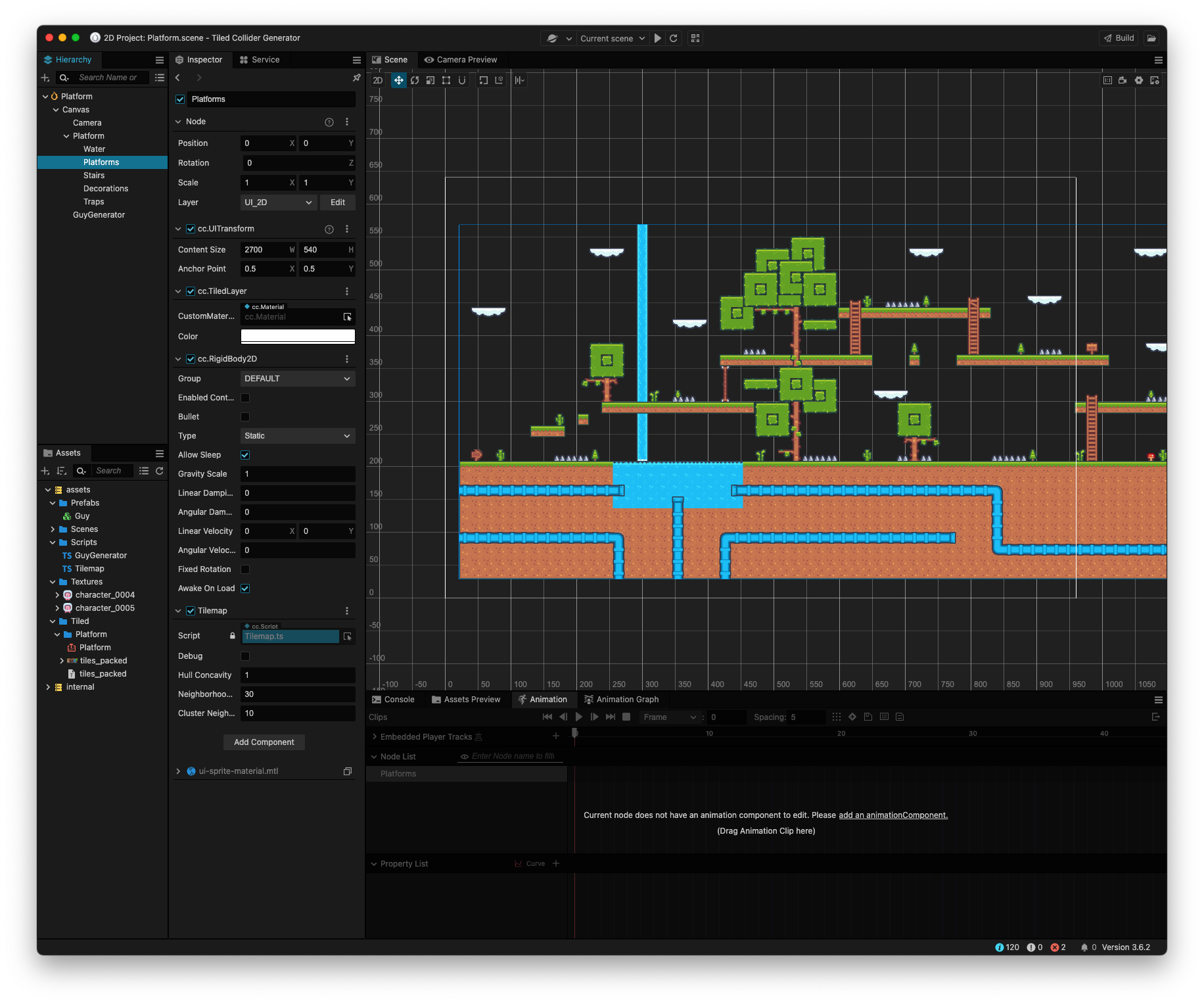Enable the Bullet checkbox
1204x1004 pixels.
tap(245, 417)
